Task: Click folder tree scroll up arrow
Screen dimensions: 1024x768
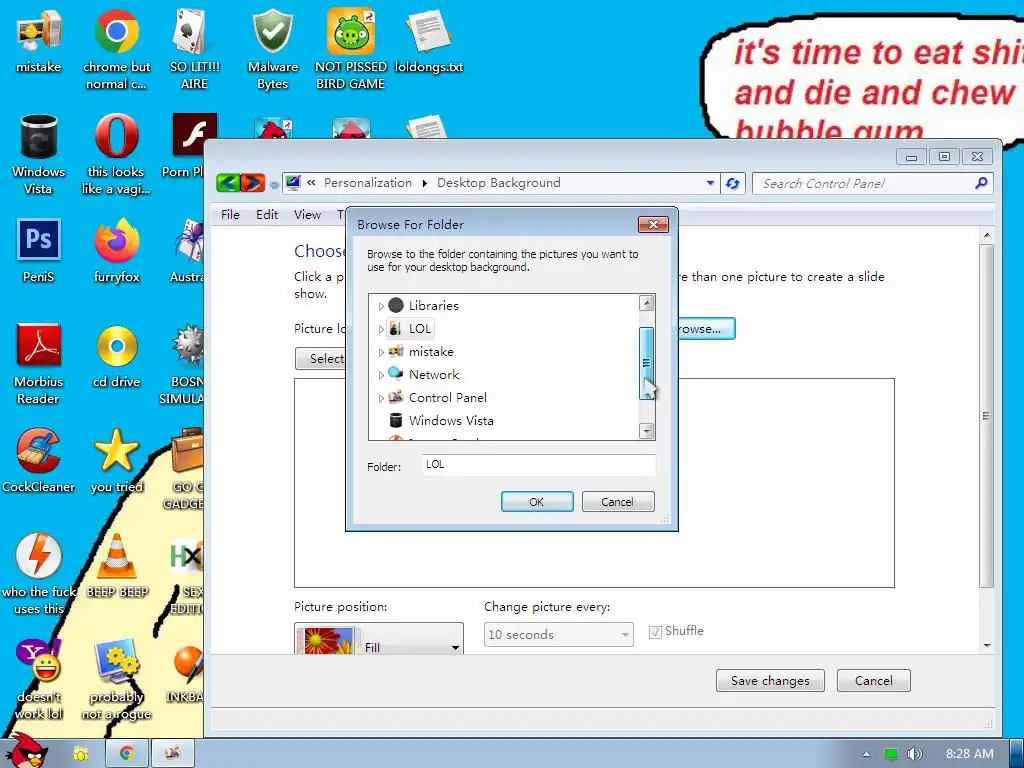Action: (x=647, y=302)
